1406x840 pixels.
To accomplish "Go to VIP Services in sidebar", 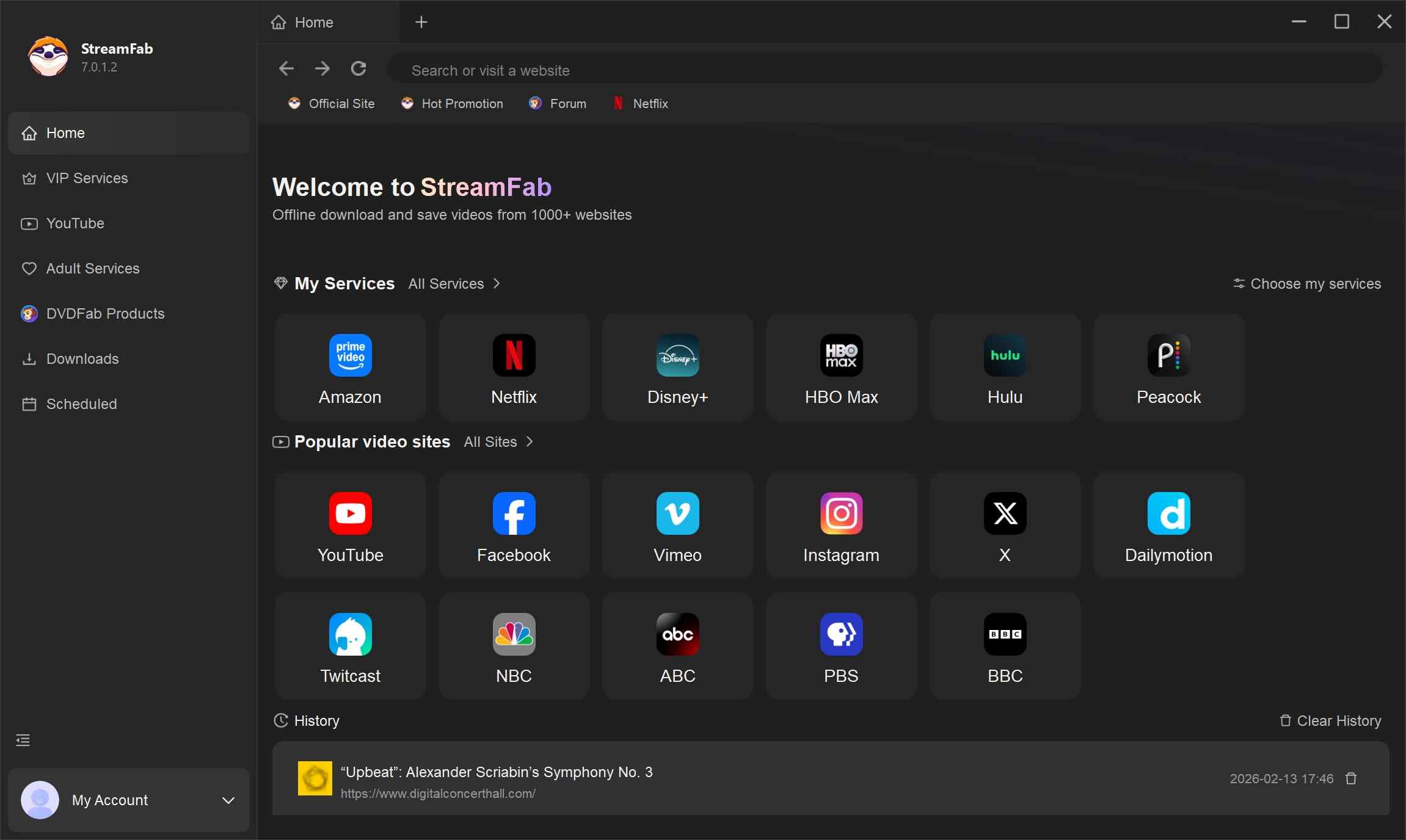I will (x=87, y=178).
